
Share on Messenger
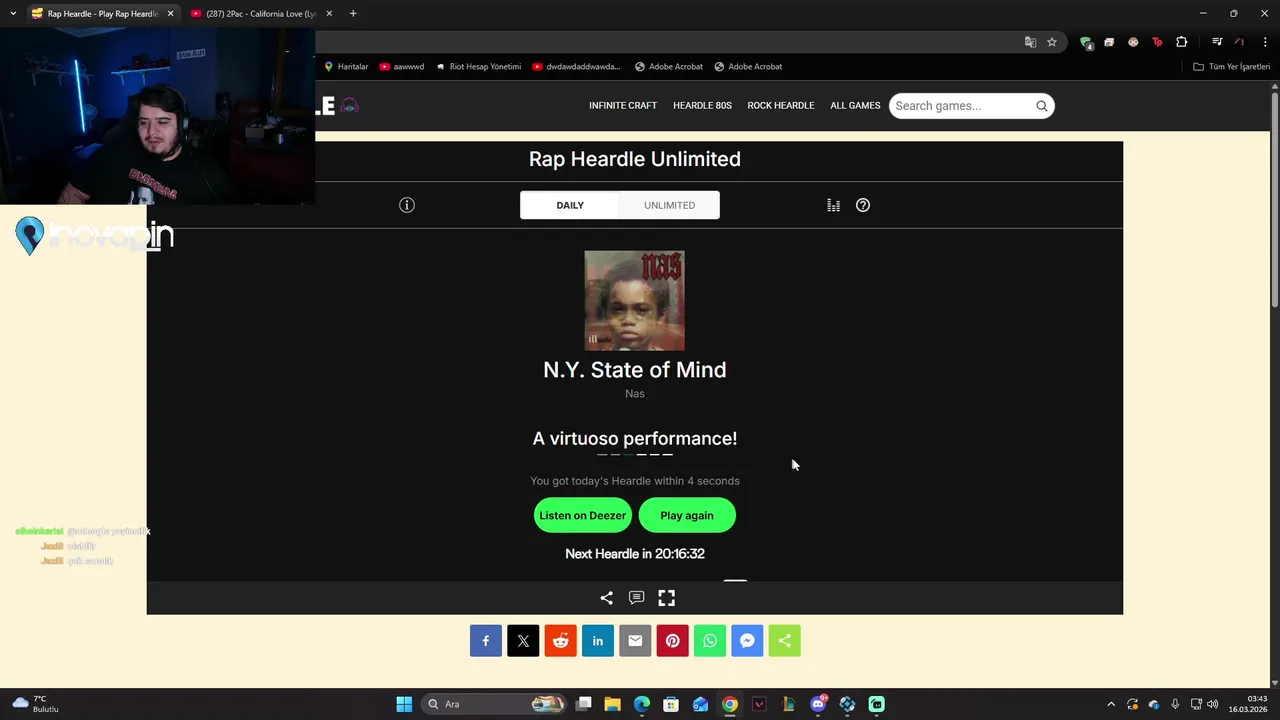pos(747,641)
